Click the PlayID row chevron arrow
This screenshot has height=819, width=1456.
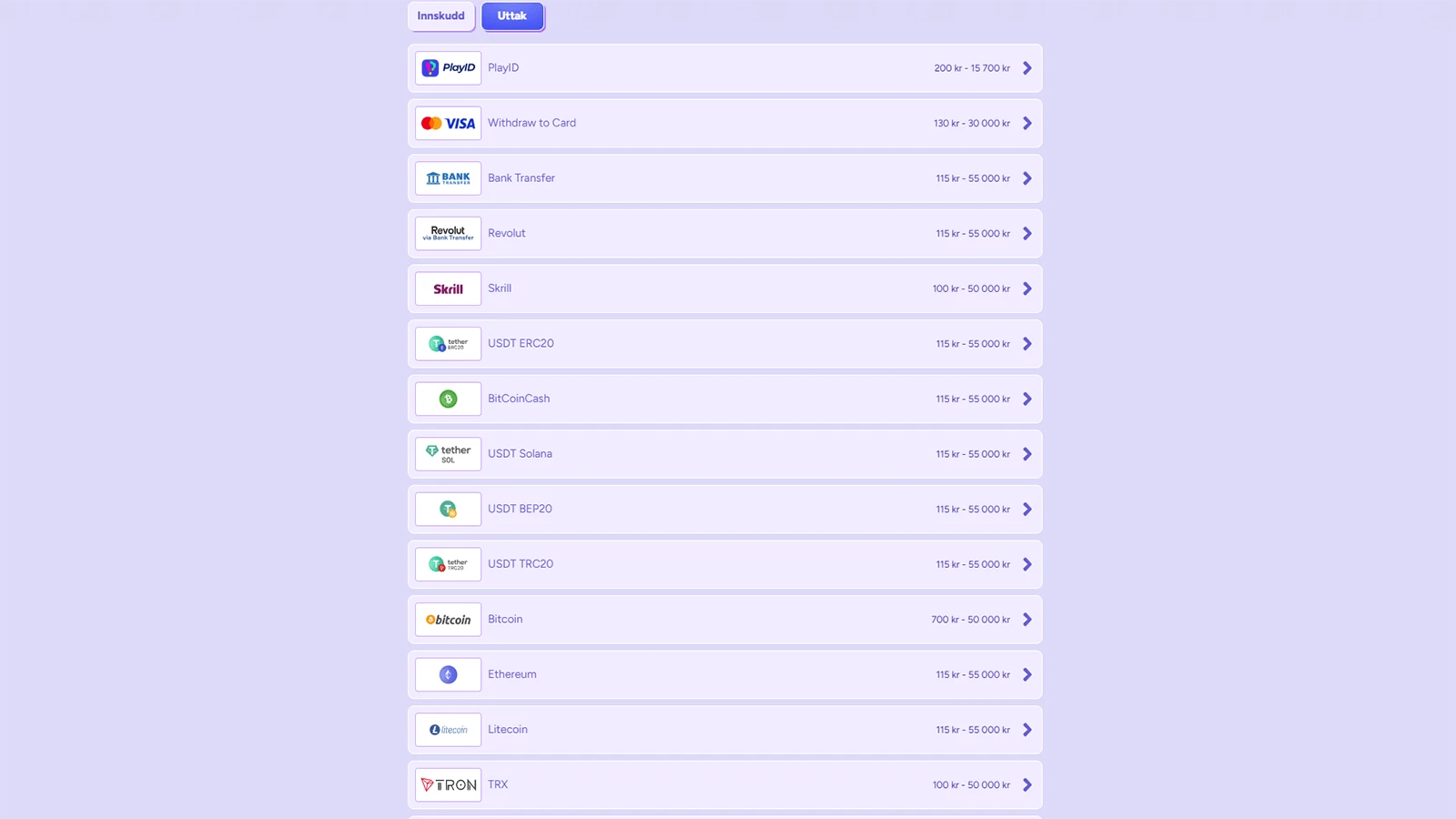(1027, 68)
